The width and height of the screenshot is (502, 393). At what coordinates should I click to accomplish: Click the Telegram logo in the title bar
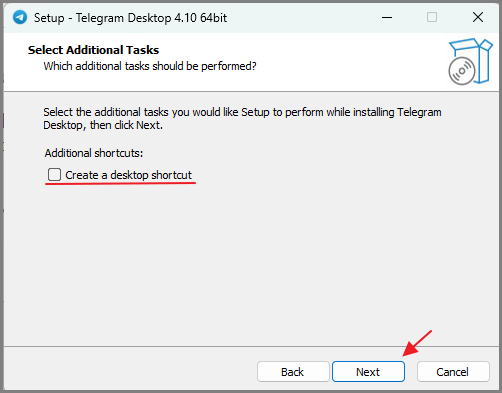point(20,17)
